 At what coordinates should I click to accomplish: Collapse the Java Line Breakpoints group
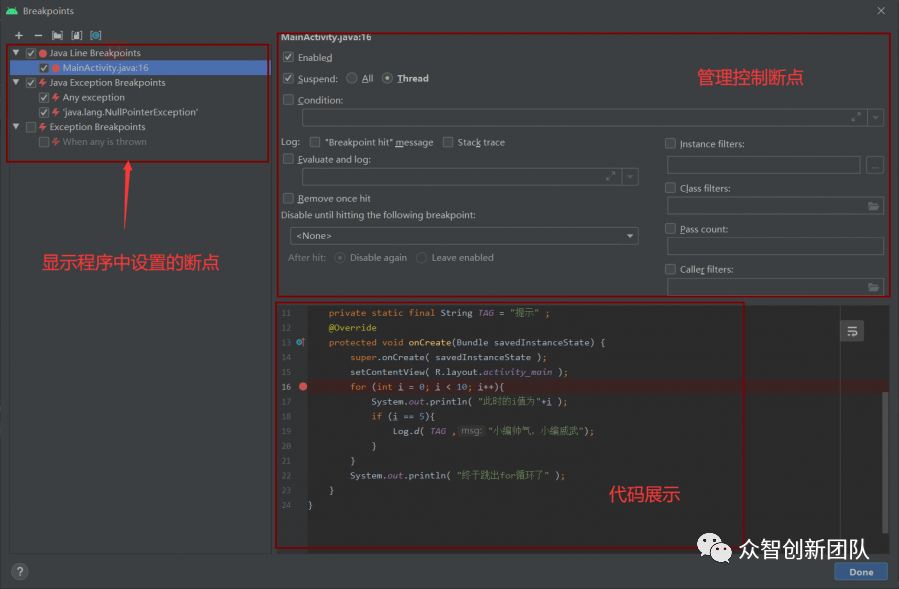click(16, 53)
